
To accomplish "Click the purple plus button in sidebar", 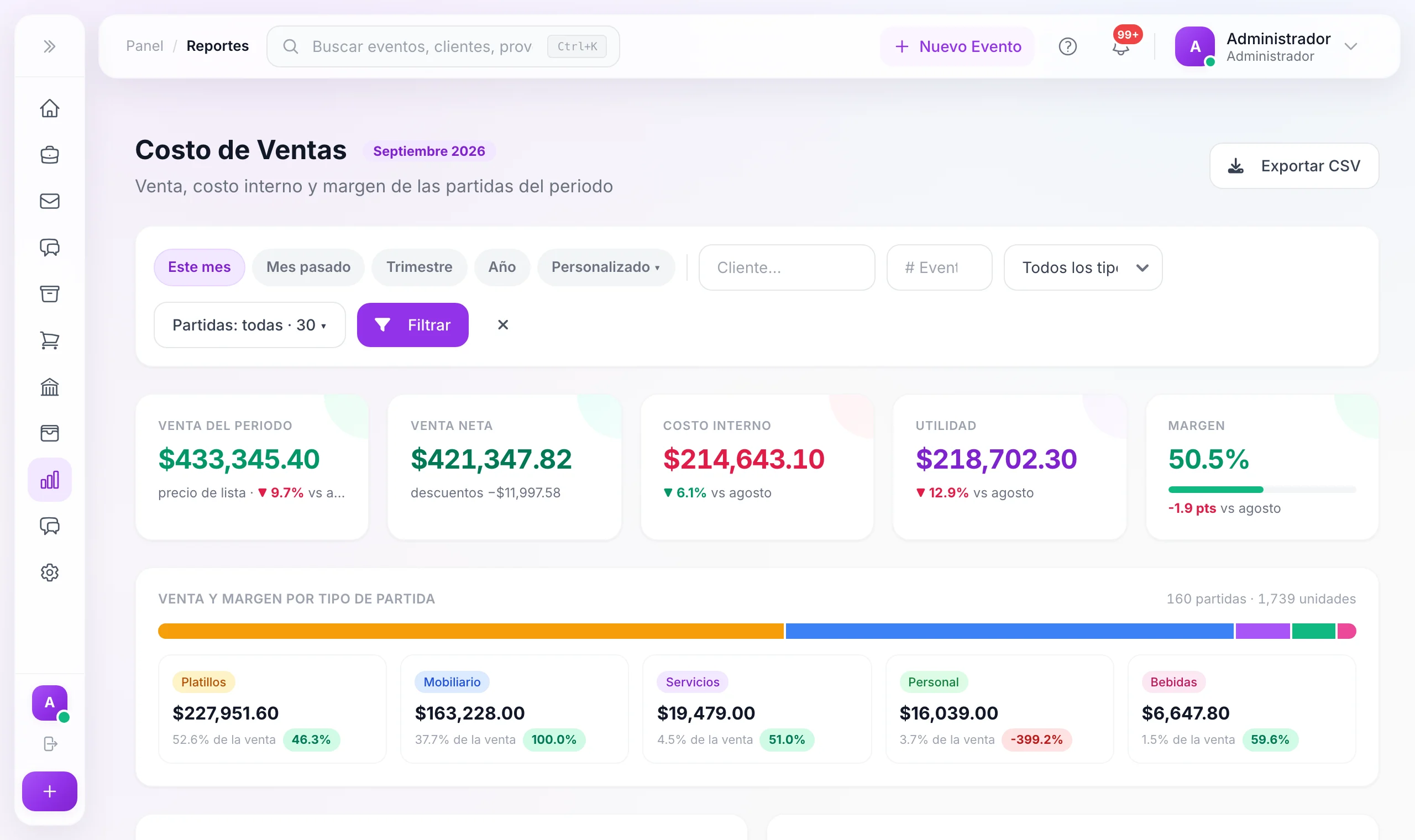I will pyautogui.click(x=50, y=791).
